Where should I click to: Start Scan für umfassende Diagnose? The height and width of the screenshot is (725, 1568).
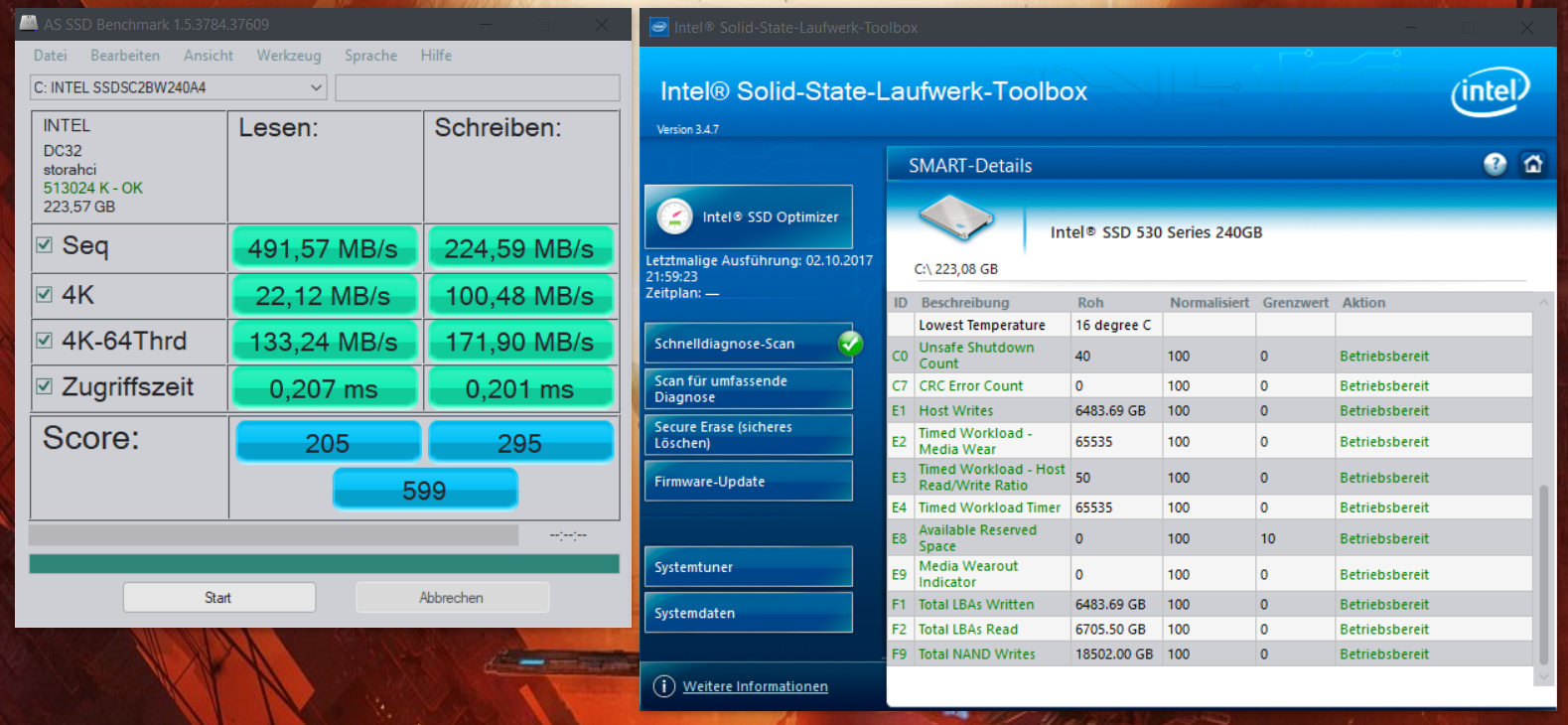749,388
